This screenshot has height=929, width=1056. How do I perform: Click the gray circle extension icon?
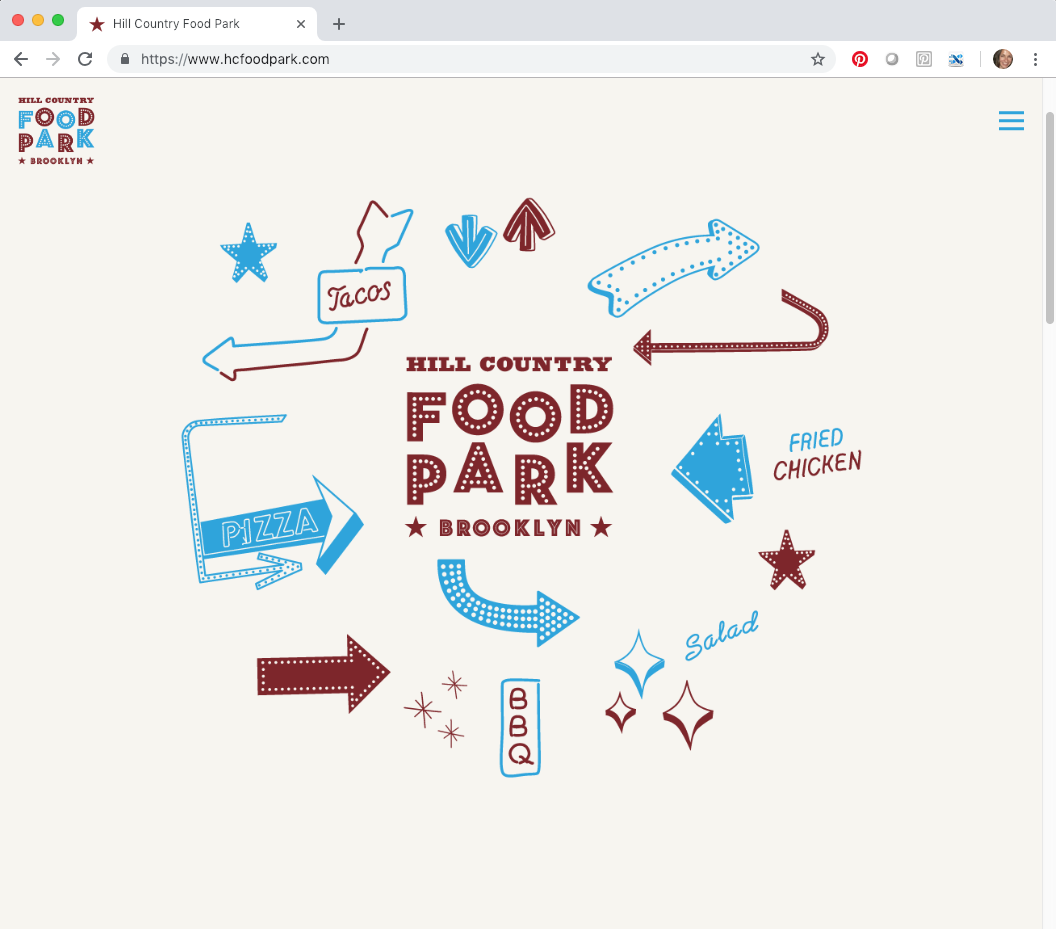pos(892,59)
